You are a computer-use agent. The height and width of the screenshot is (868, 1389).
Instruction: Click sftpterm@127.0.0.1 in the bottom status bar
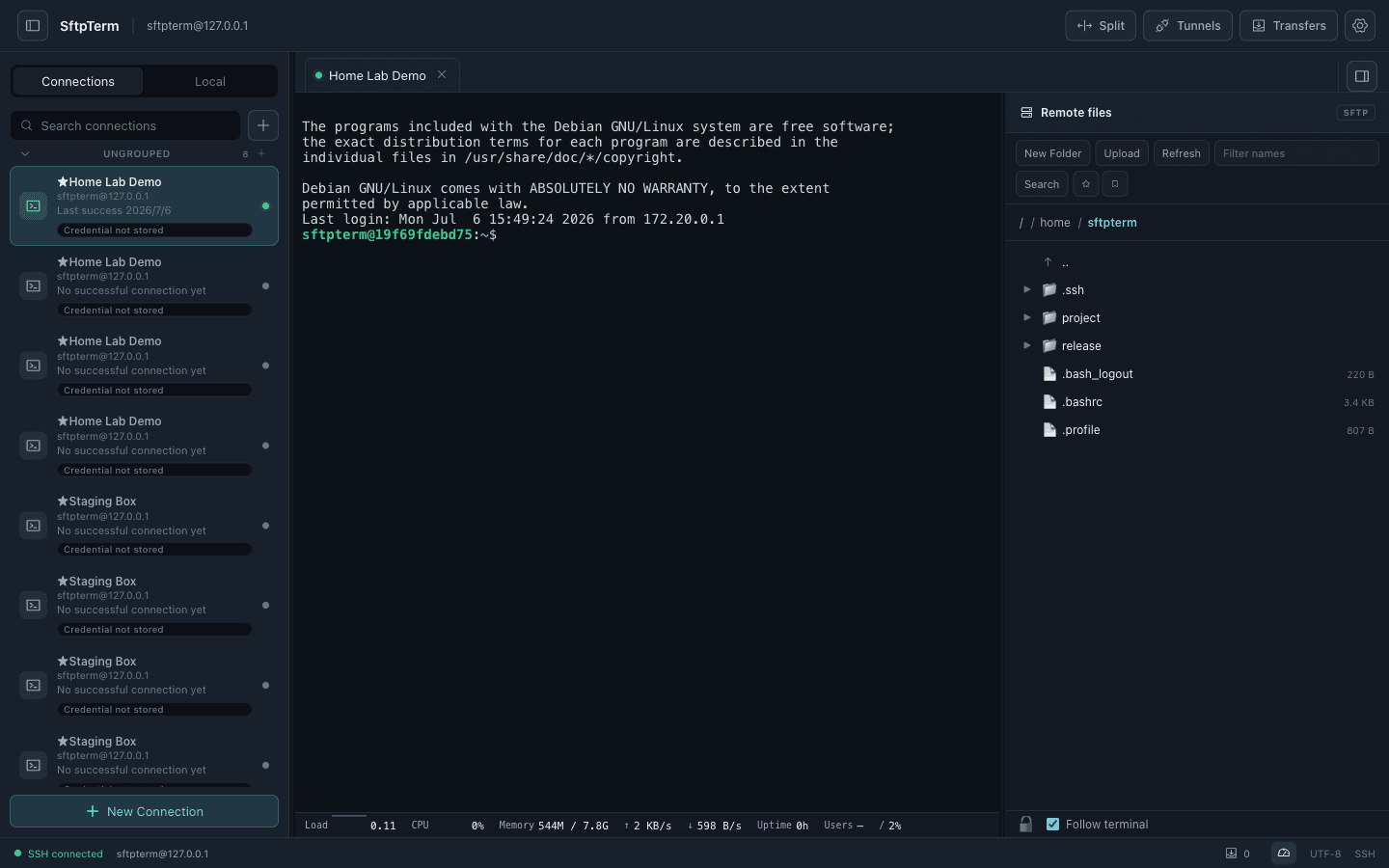(162, 854)
